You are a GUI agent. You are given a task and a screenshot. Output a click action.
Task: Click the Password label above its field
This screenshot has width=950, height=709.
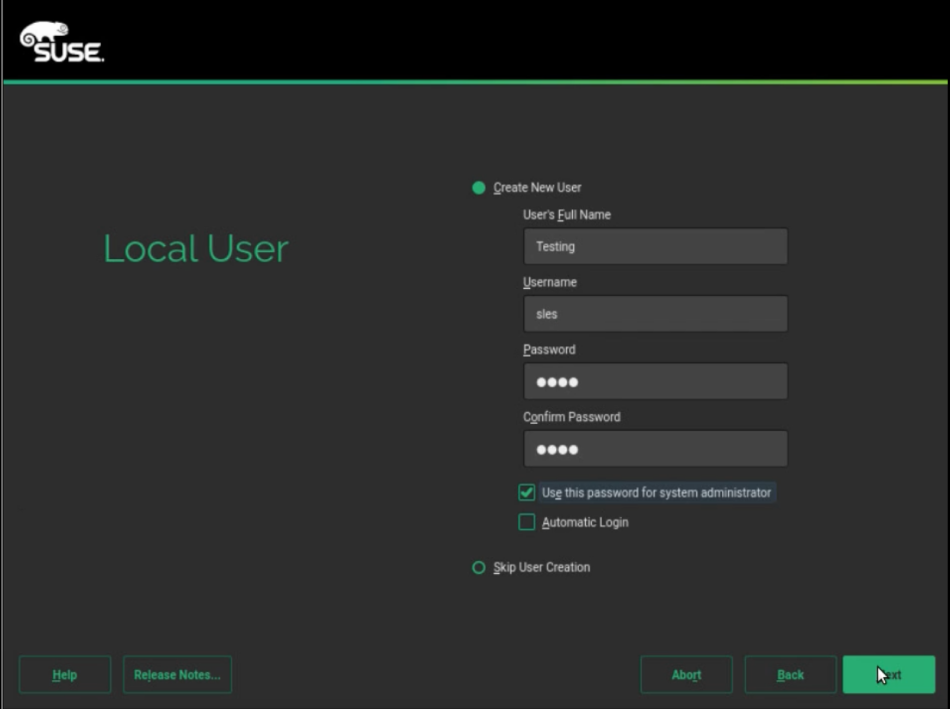click(x=549, y=350)
